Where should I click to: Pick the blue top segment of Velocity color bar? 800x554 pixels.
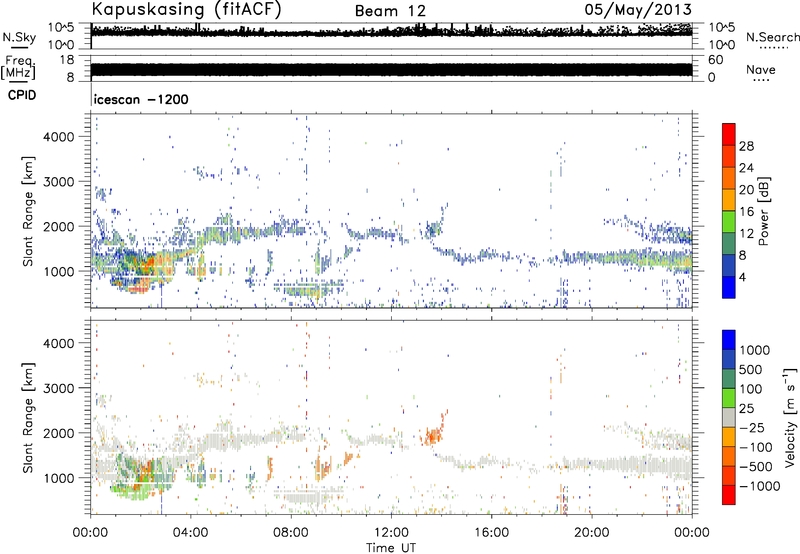[729, 340]
